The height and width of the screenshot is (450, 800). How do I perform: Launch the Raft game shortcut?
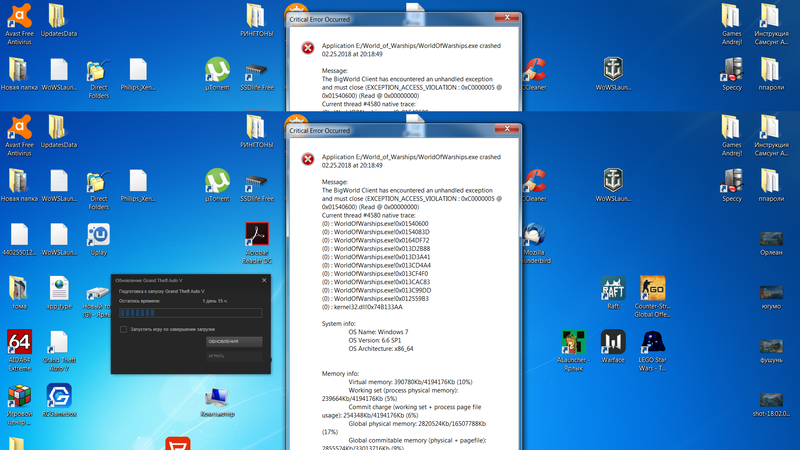click(x=613, y=289)
